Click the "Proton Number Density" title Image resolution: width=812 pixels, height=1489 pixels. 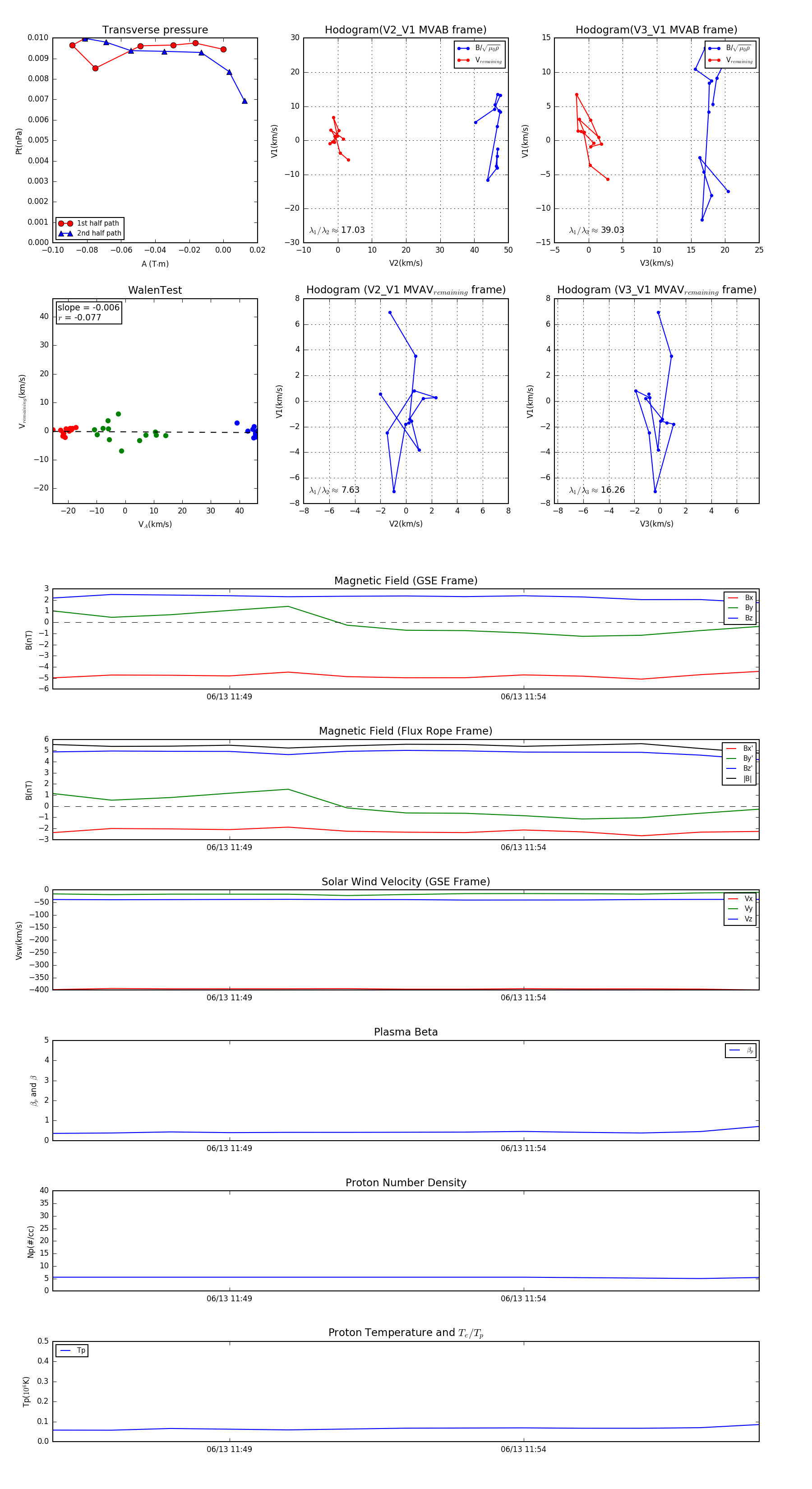coord(406,1183)
